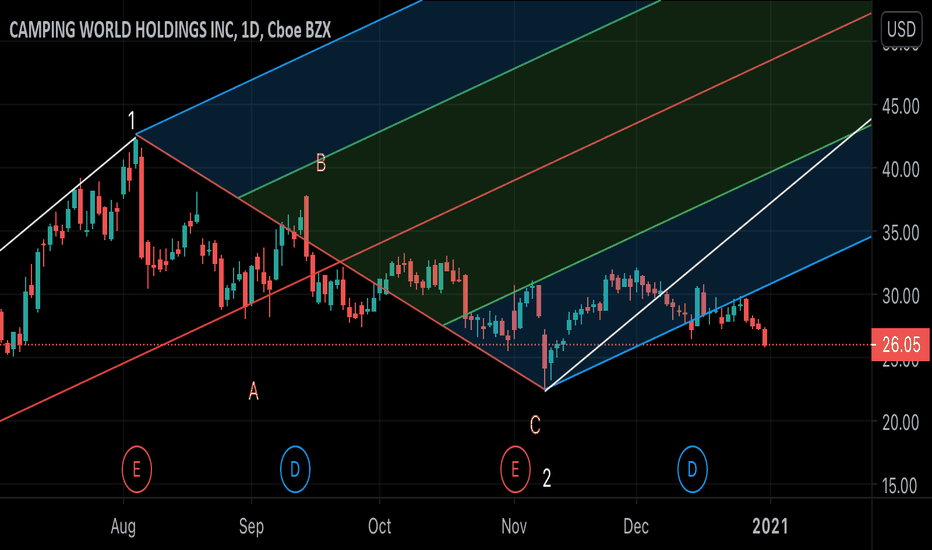This screenshot has height=550, width=932.
Task: Click the Nov date axis label
Action: [514, 526]
